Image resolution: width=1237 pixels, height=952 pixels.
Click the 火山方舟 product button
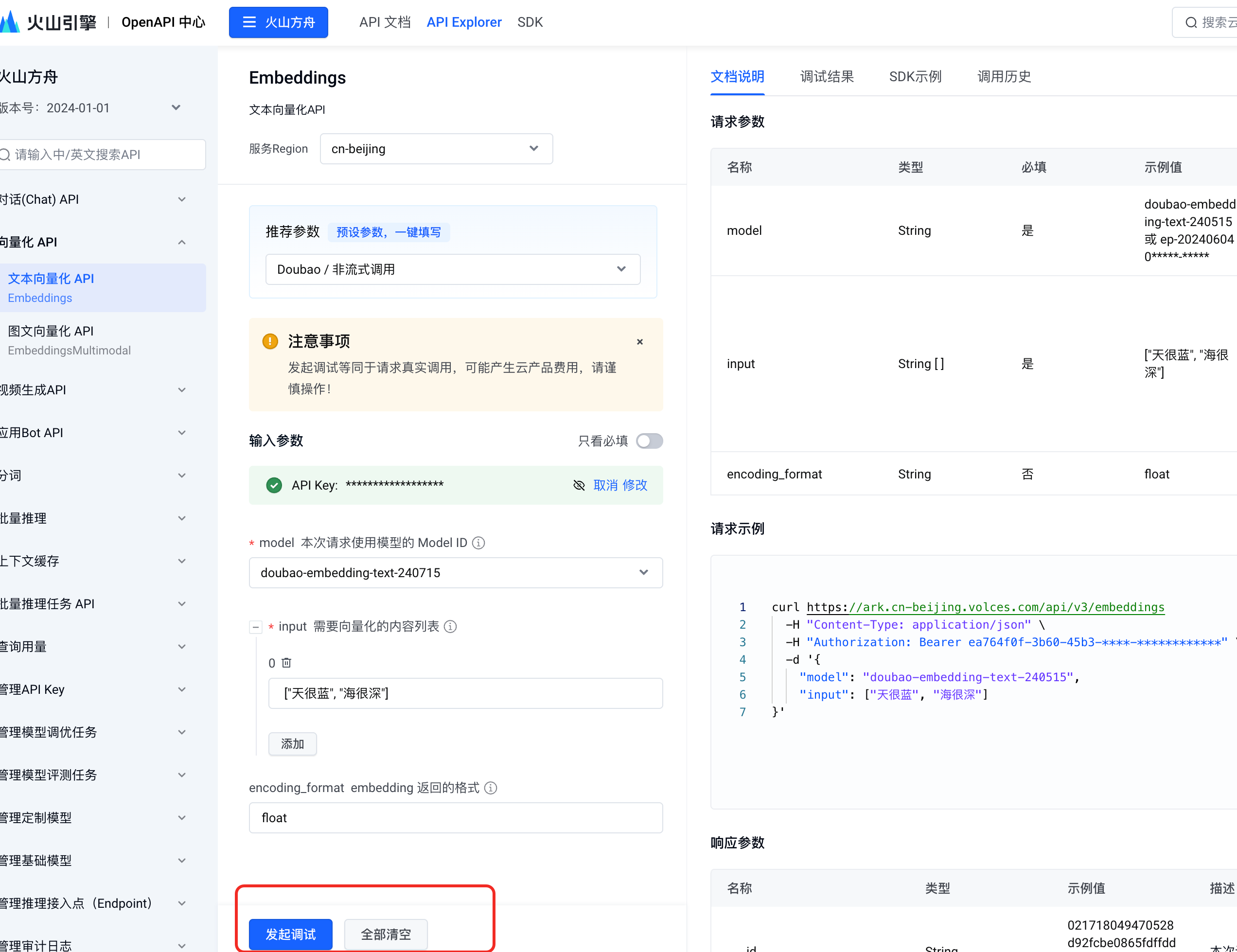278,22
